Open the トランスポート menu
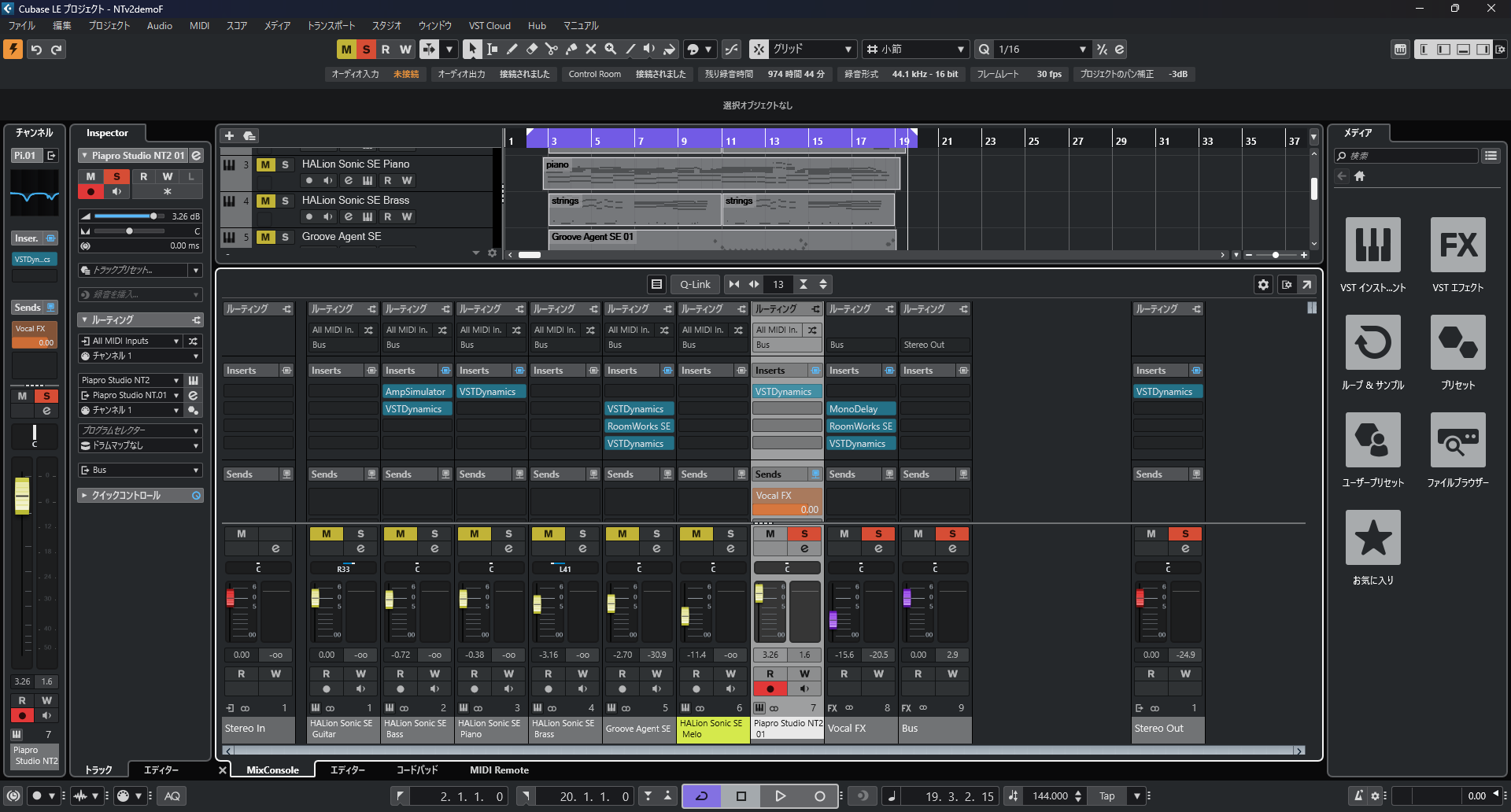This screenshot has width=1511, height=812. (331, 26)
